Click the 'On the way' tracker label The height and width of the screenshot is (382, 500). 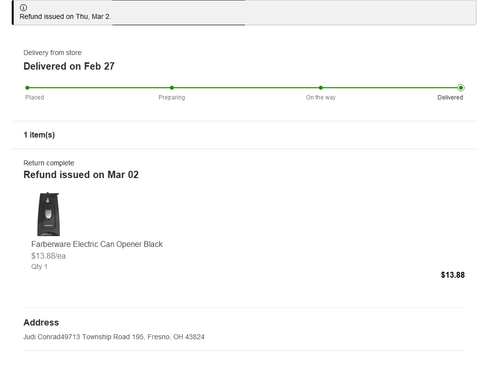click(x=321, y=97)
